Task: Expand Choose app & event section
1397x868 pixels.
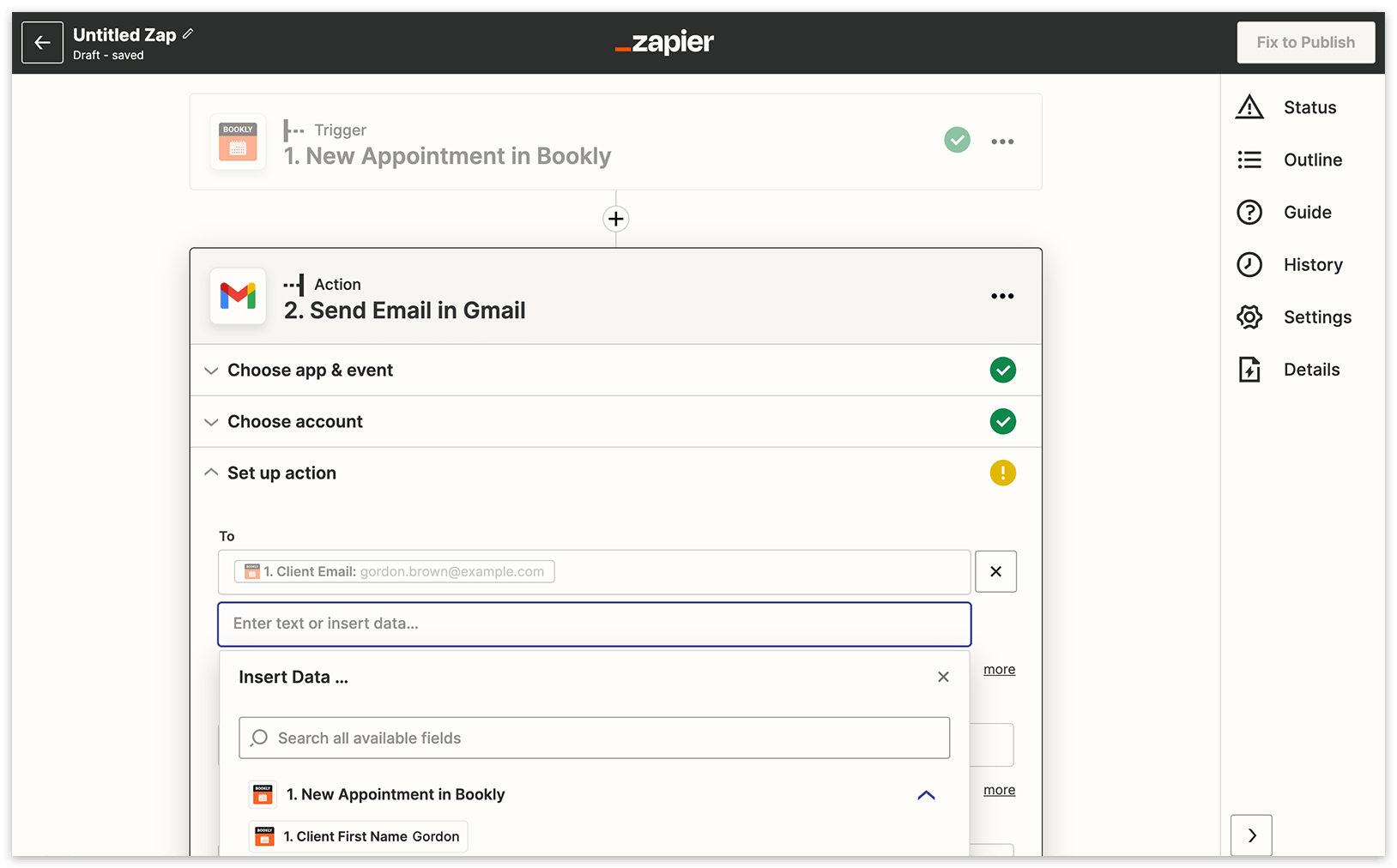Action: pyautogui.click(x=615, y=371)
